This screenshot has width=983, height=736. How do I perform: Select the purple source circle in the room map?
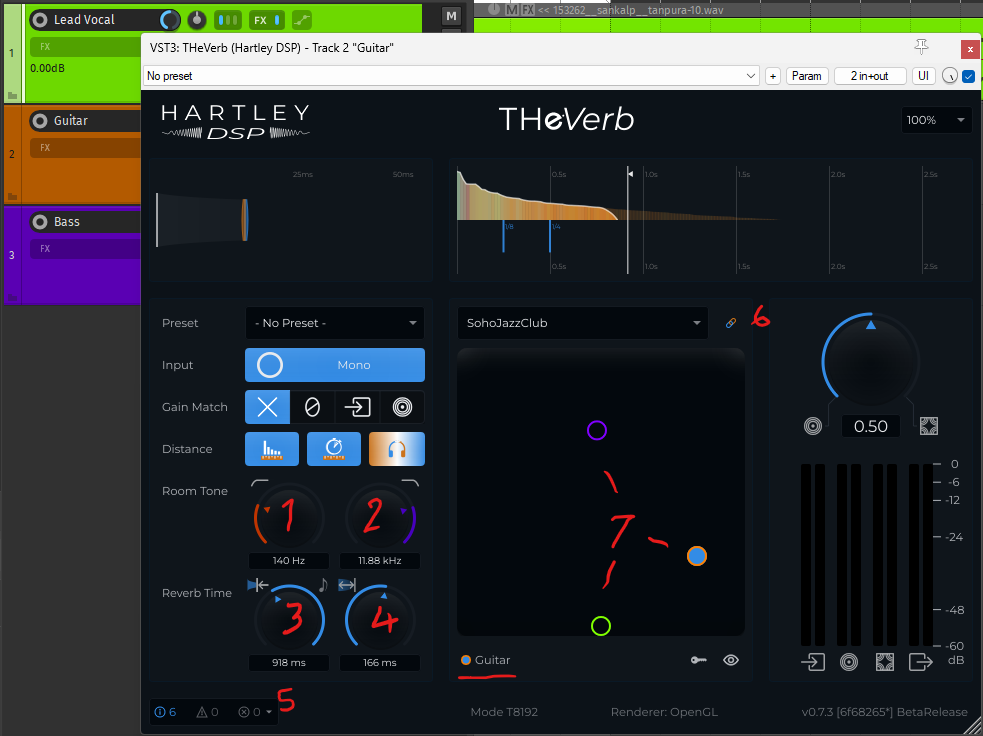[597, 431]
